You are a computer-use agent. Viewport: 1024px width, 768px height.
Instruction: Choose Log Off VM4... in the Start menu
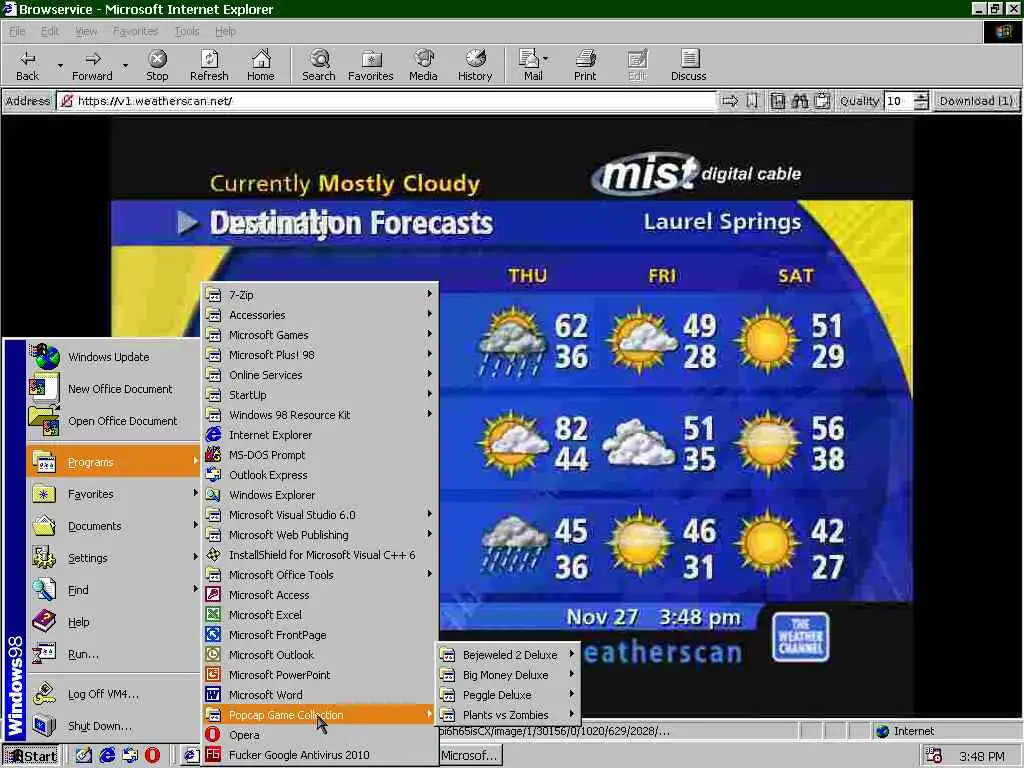114,694
